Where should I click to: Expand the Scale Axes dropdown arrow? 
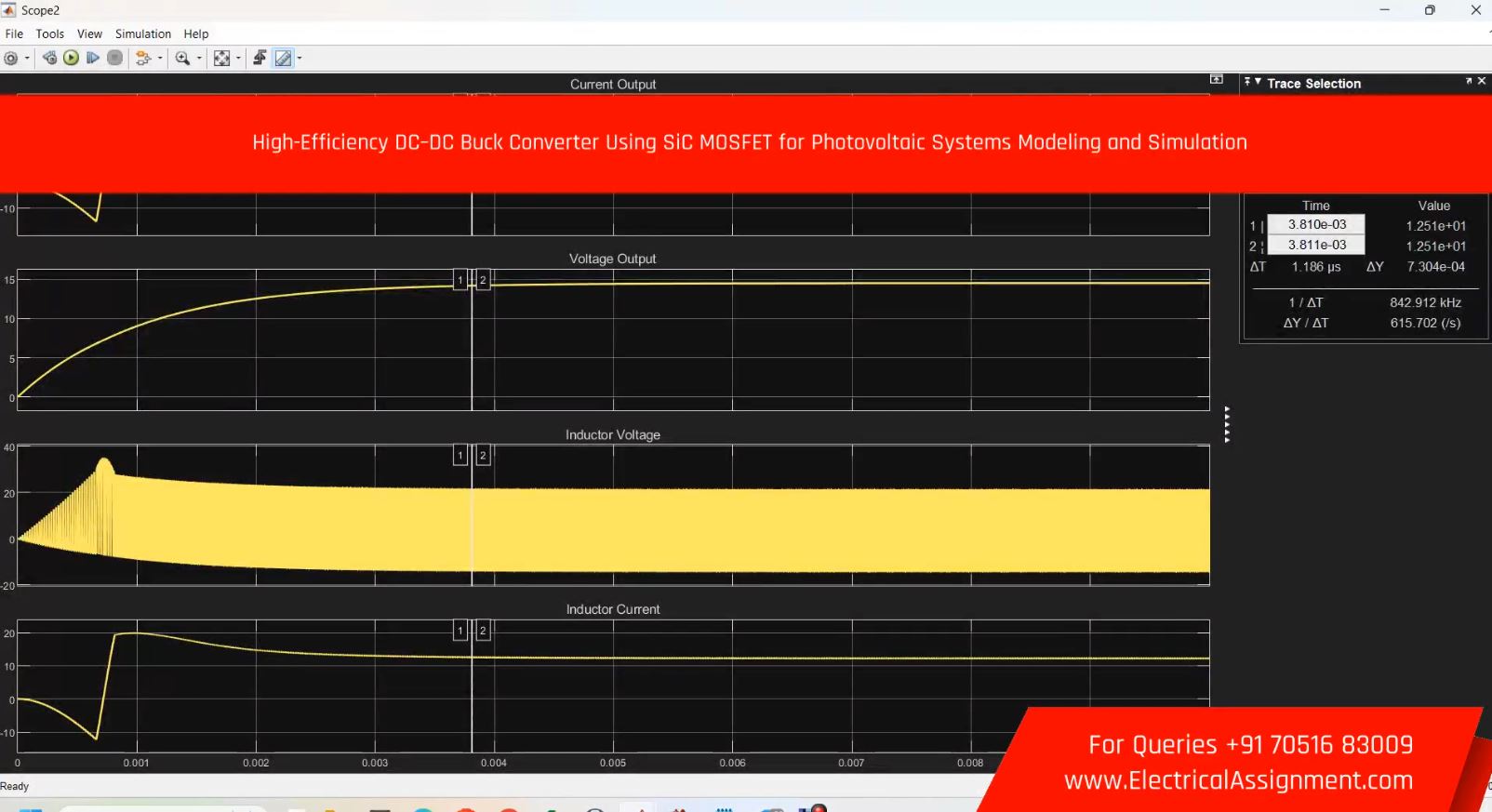(238, 59)
